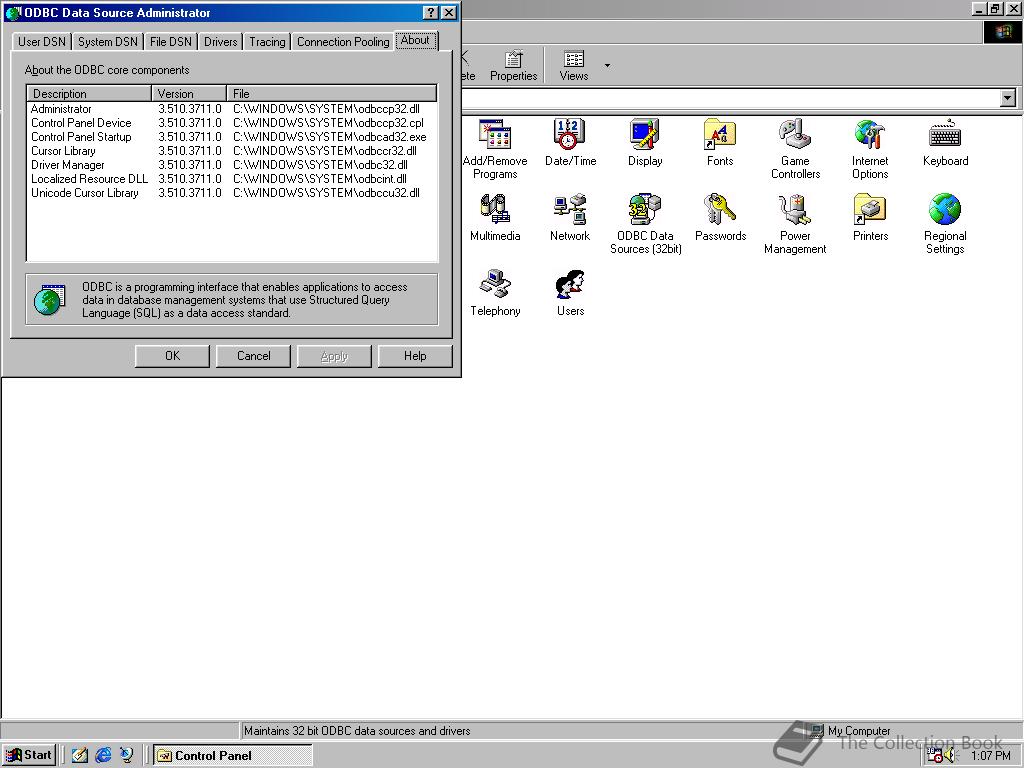The width and height of the screenshot is (1024, 768).
Task: Open the Drivers tab
Action: tap(220, 41)
